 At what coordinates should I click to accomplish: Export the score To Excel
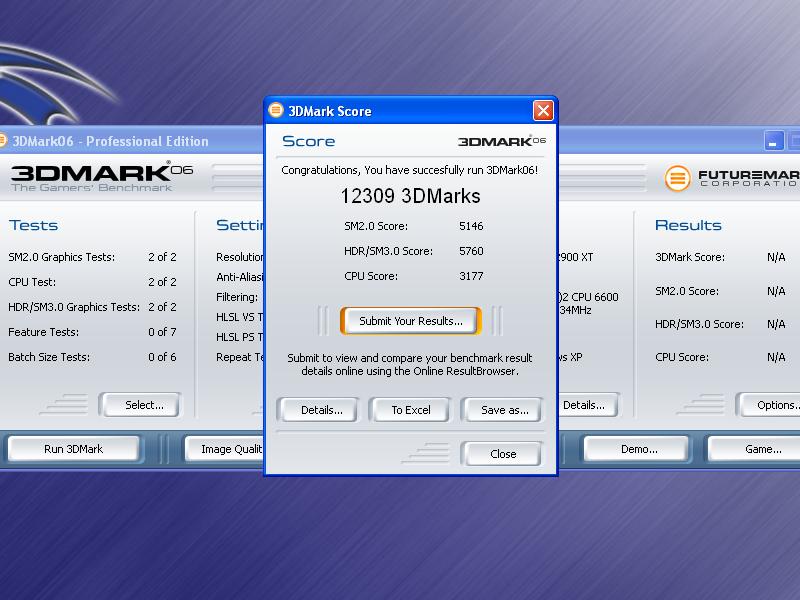[411, 410]
